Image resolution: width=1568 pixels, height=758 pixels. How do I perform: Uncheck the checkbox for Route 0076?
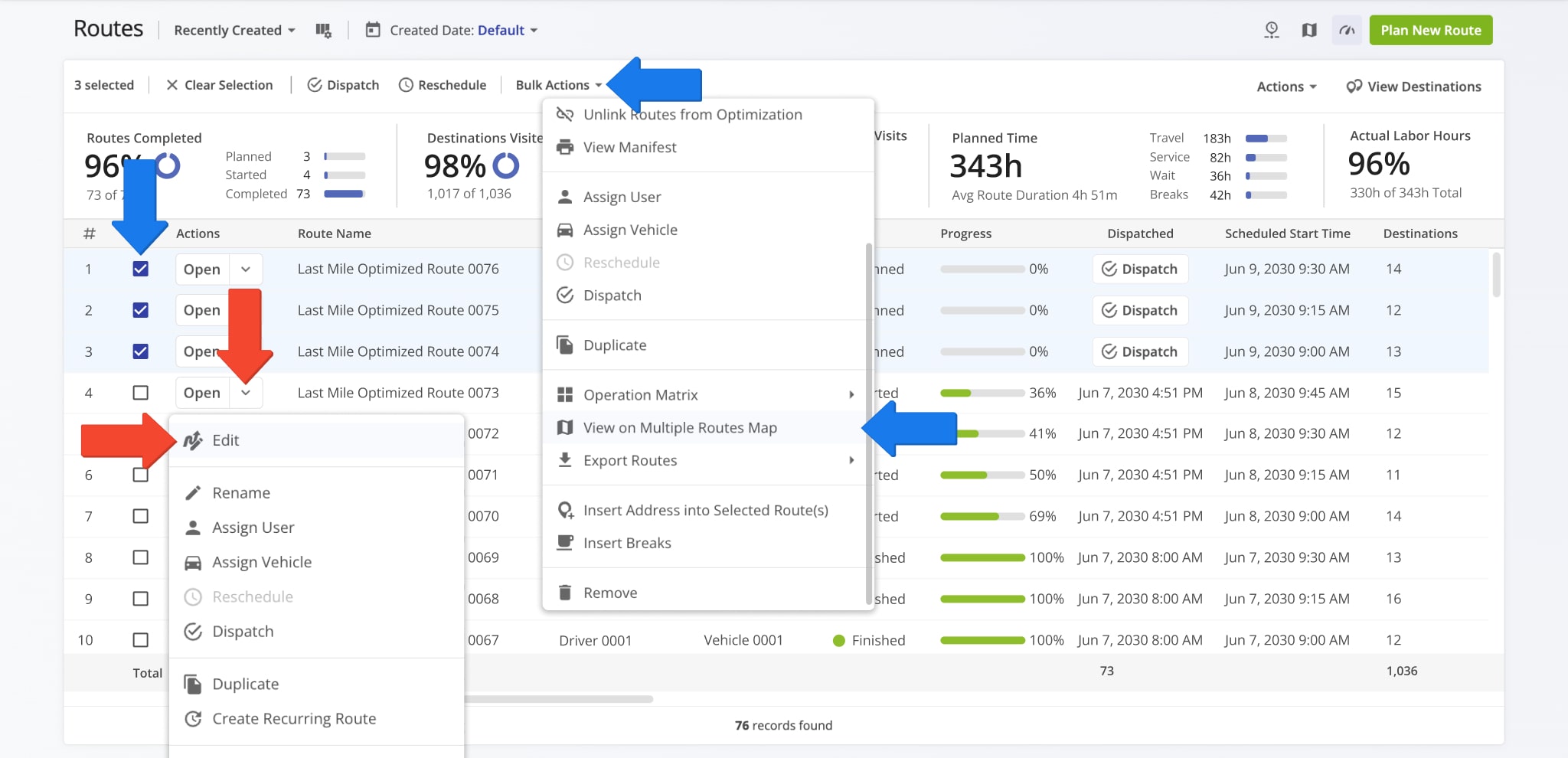140,269
